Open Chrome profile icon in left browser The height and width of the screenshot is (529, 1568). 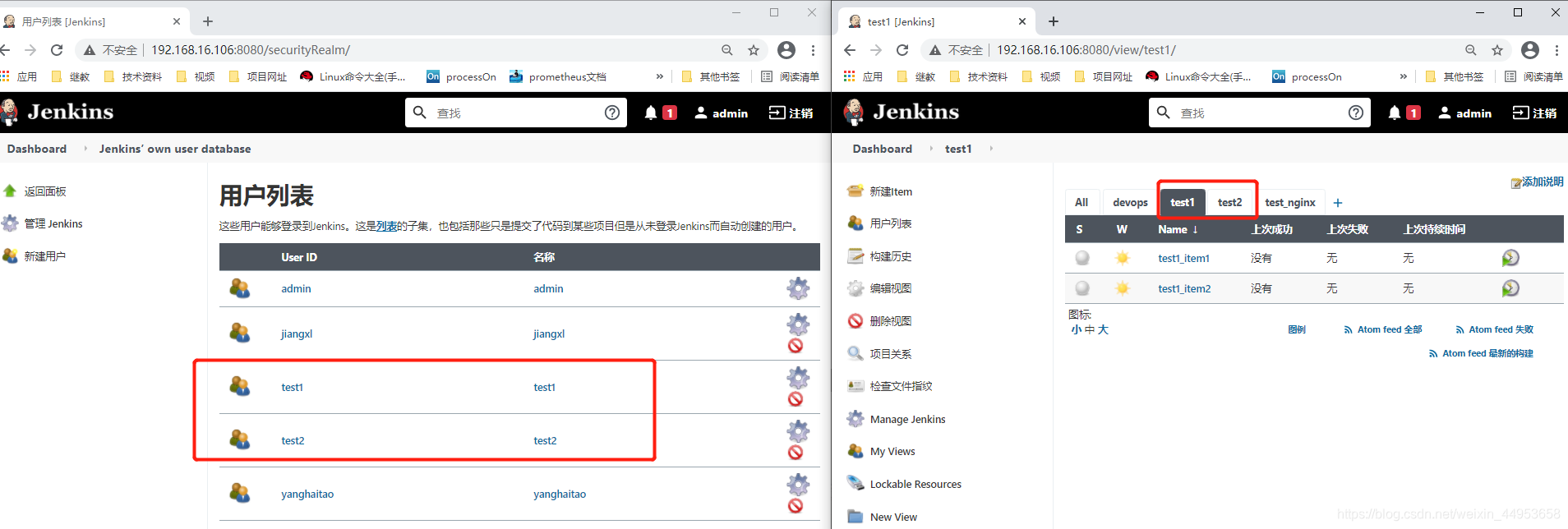click(x=786, y=50)
